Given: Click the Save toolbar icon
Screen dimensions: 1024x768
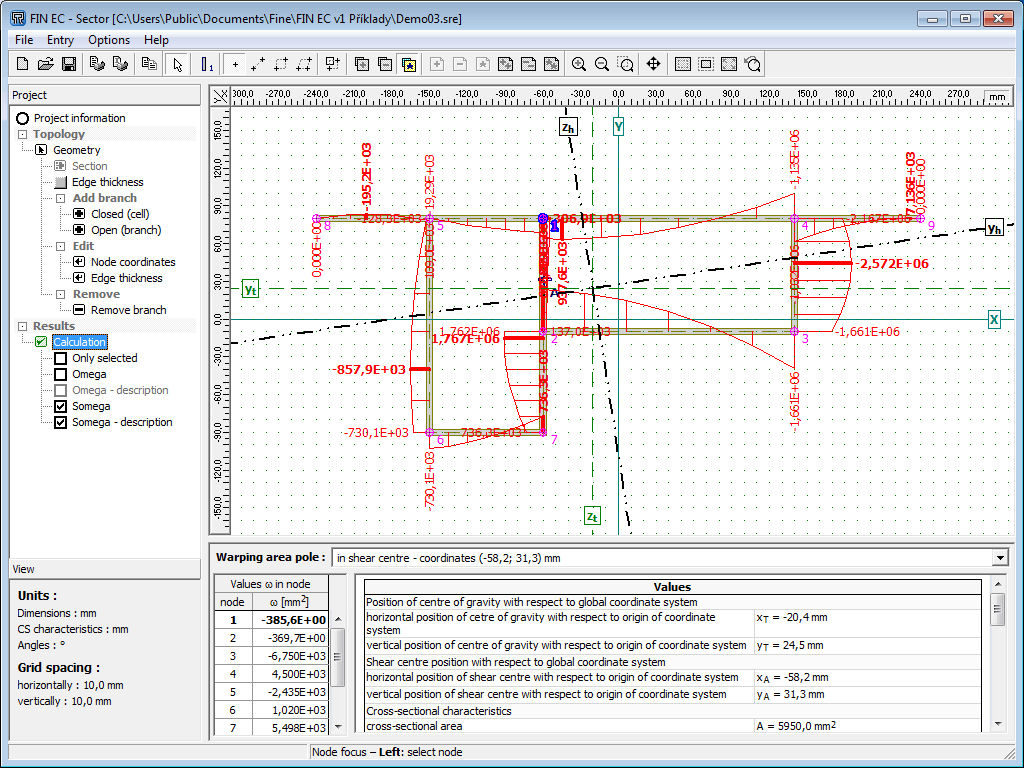Looking at the screenshot, I should click(x=69, y=63).
